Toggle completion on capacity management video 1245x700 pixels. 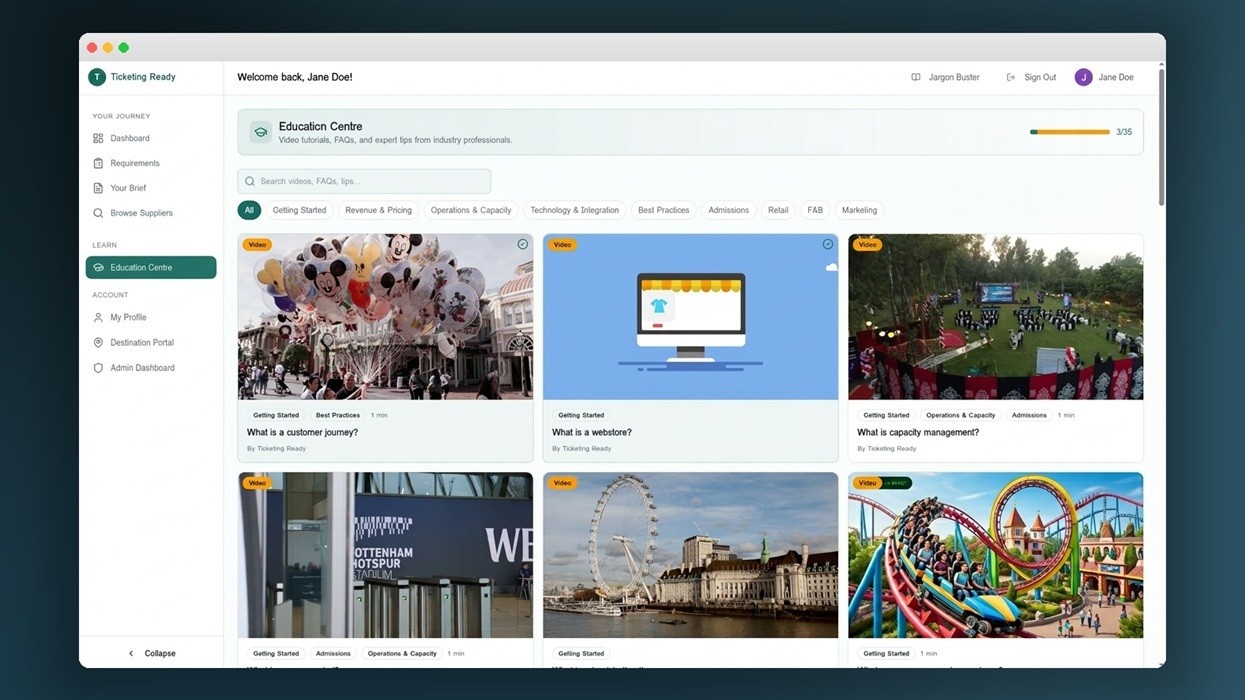tap(1132, 243)
